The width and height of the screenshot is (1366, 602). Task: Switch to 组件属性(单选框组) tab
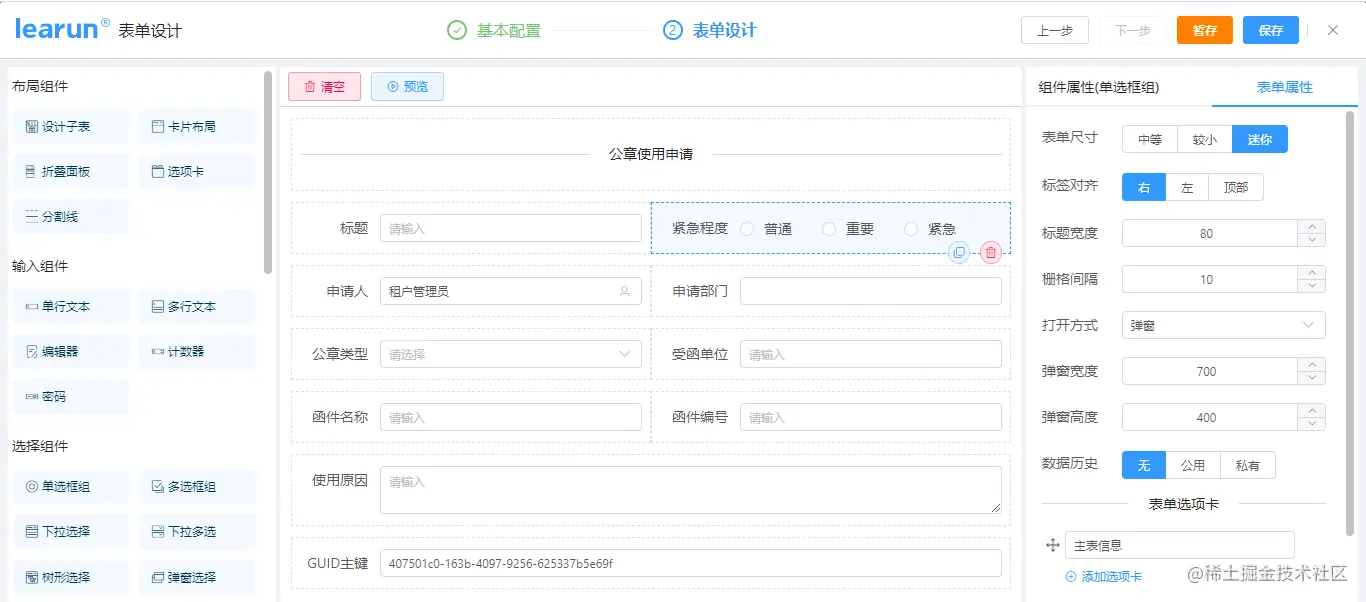[x=1099, y=87]
